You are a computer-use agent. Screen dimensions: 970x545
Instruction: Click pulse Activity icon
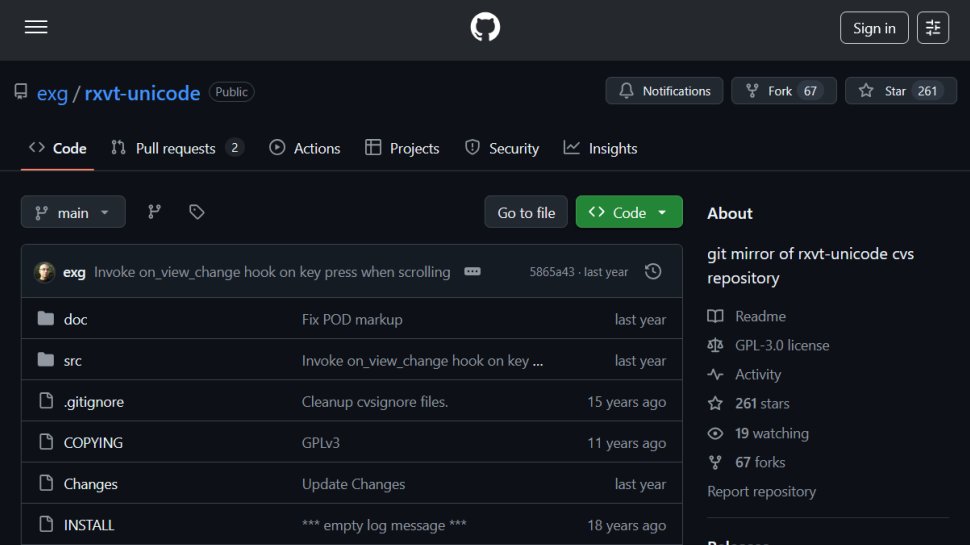click(715, 374)
